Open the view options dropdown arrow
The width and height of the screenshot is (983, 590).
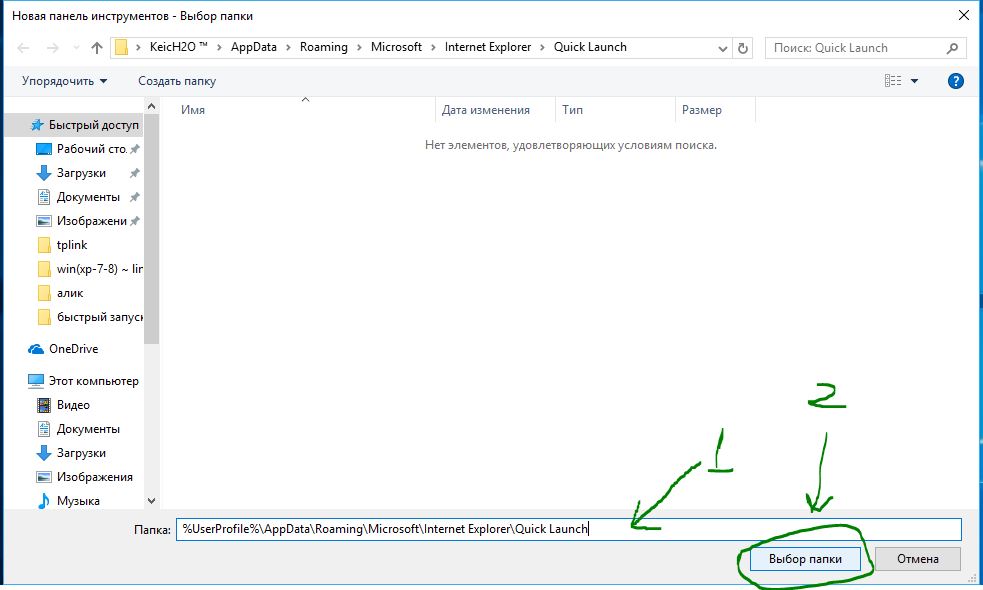pyautogui.click(x=914, y=81)
